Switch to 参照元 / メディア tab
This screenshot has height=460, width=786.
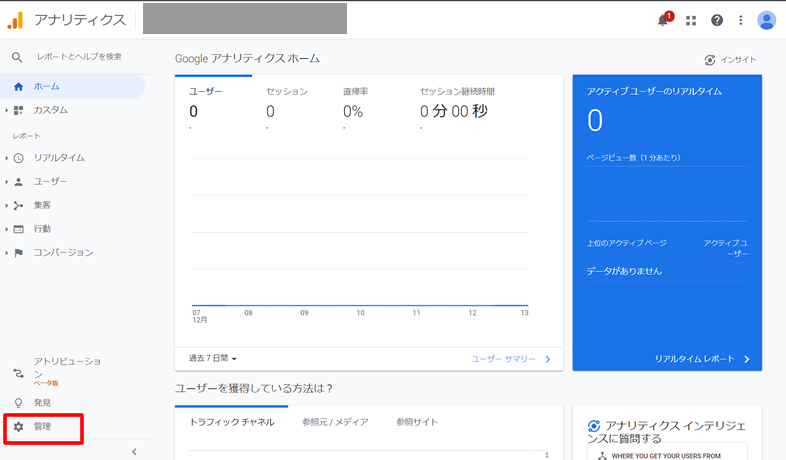pyautogui.click(x=335, y=422)
